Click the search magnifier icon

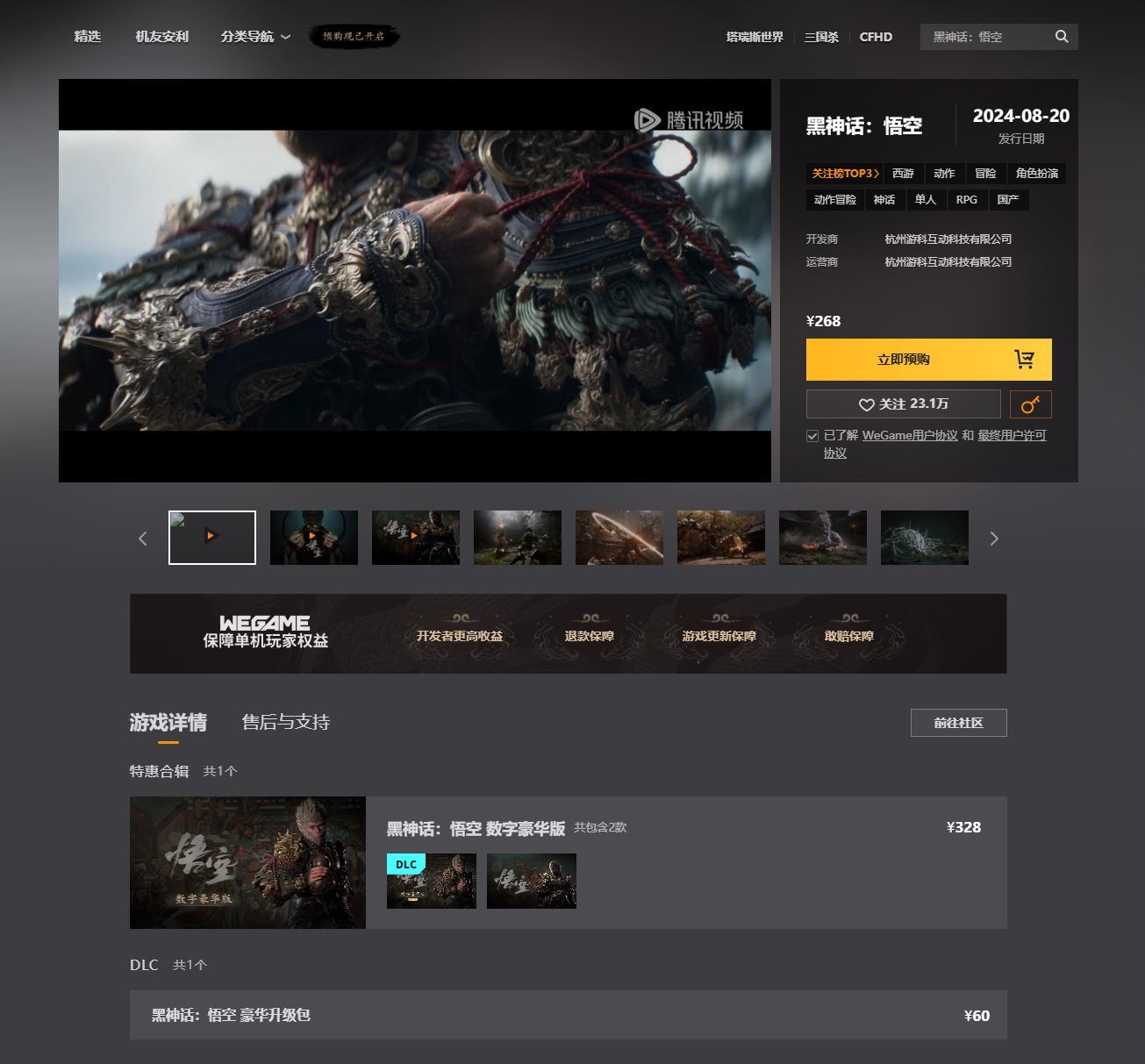pyautogui.click(x=1062, y=36)
